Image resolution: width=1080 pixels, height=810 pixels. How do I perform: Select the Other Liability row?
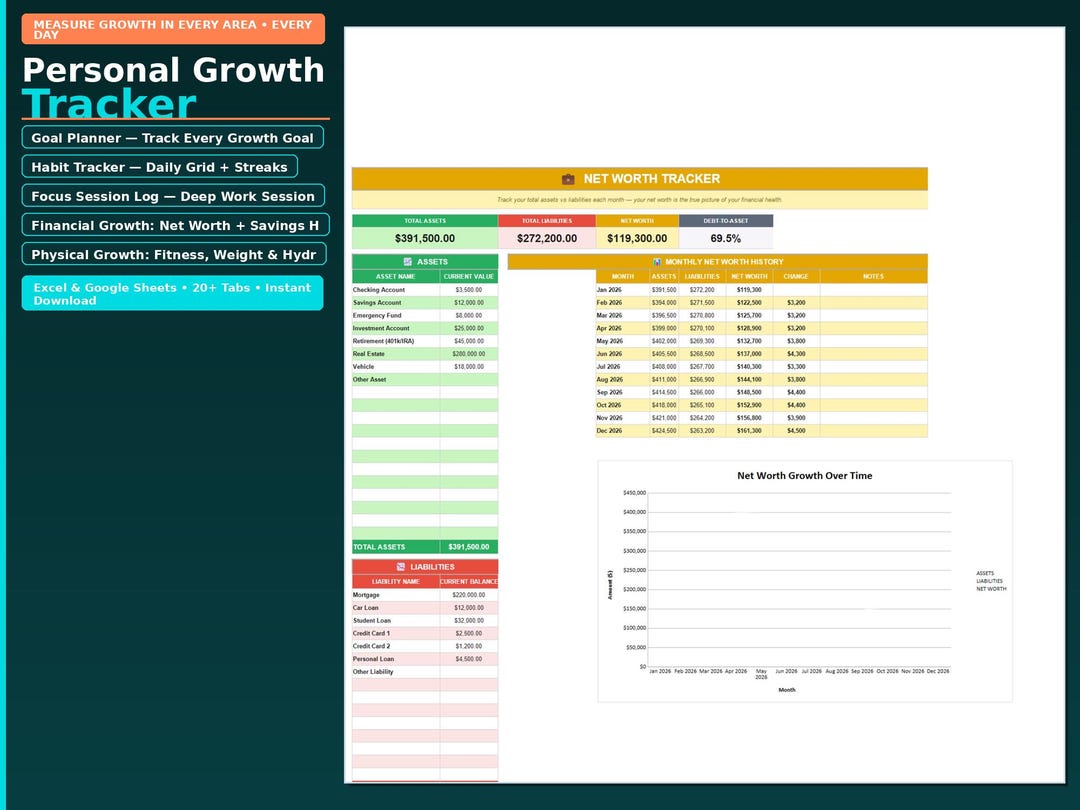pos(425,672)
